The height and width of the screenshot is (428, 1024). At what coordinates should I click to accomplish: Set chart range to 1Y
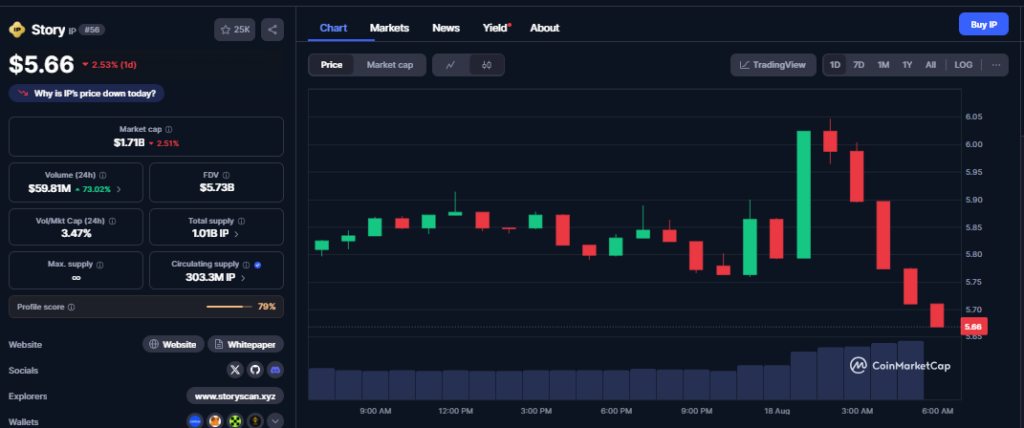coord(907,65)
